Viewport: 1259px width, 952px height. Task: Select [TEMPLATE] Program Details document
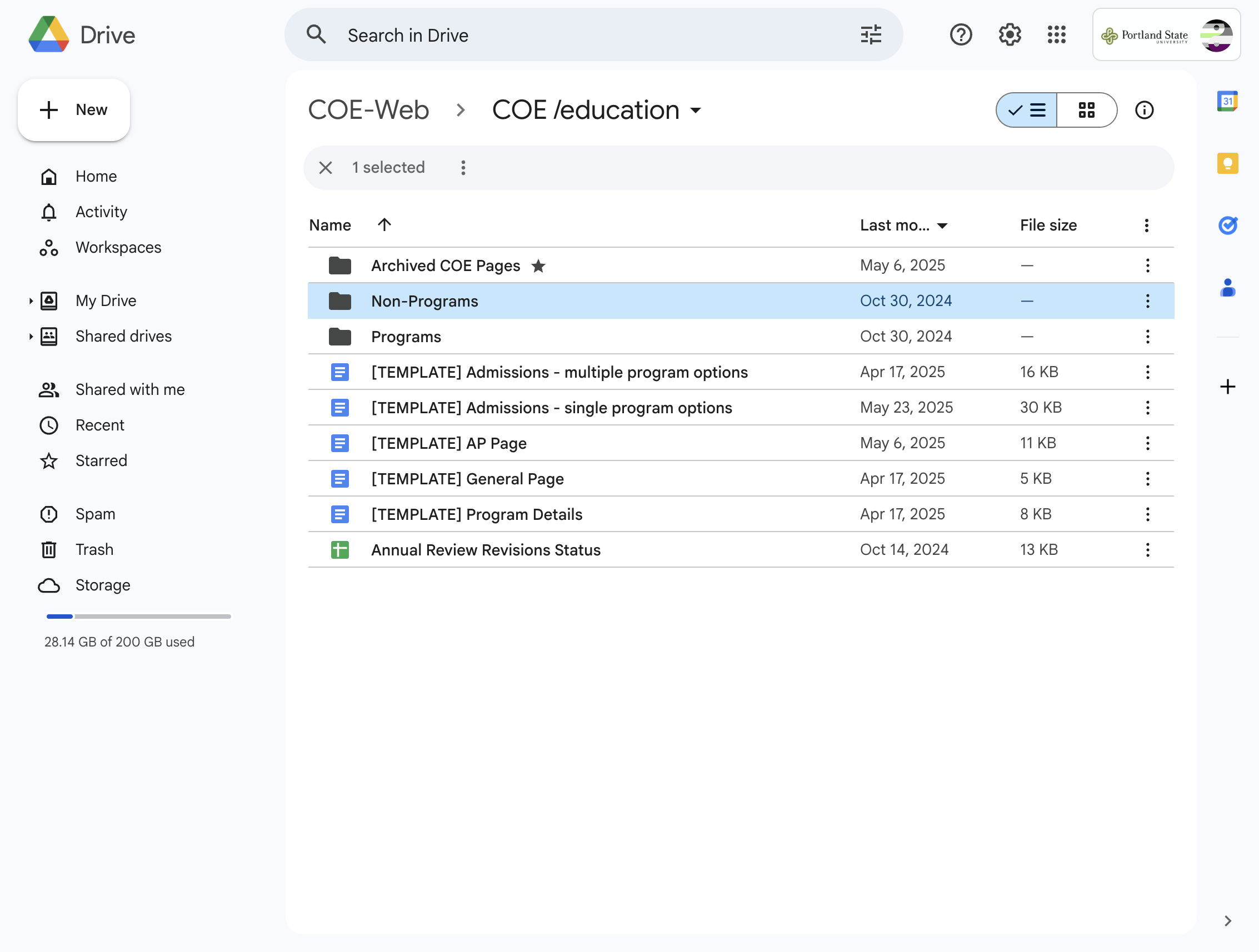click(741, 514)
